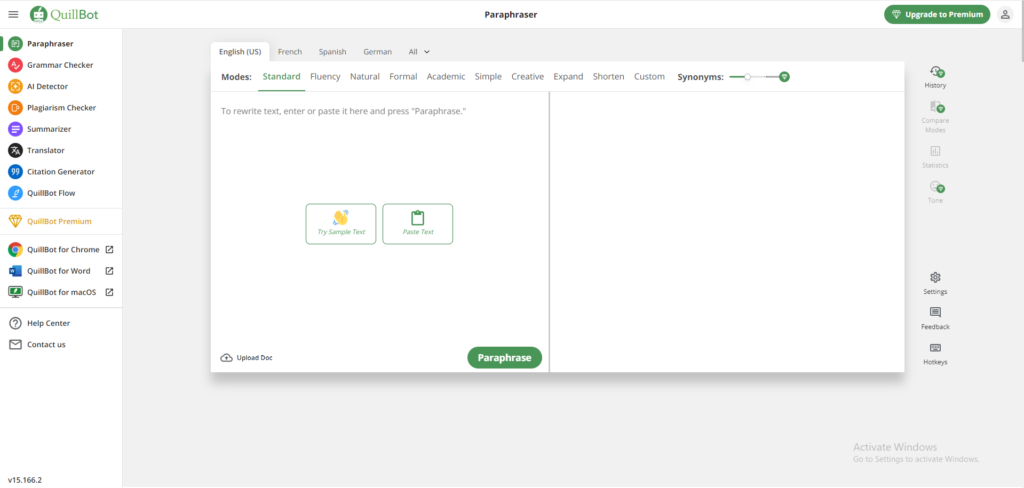Open external link beside QuillBot for Chrome
1024x488 pixels.
coord(110,250)
